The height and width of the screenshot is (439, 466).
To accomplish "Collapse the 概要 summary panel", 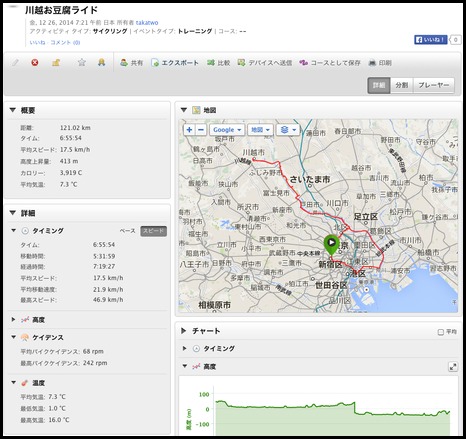I will pyautogui.click(x=13, y=110).
